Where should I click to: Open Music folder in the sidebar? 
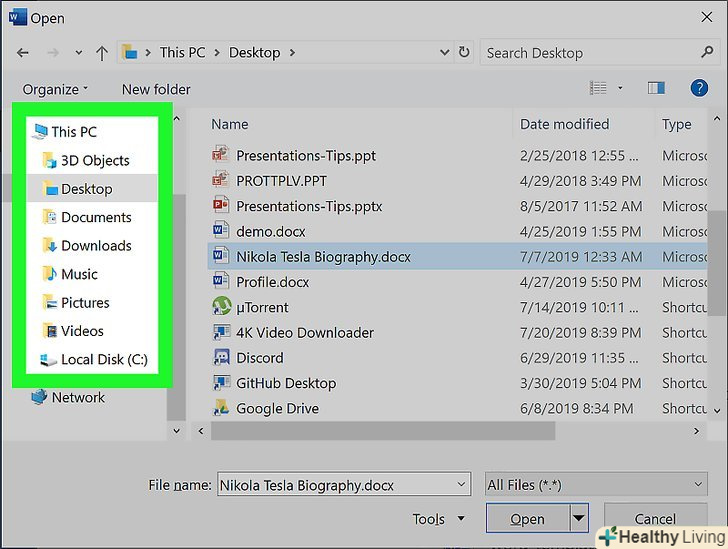click(70, 274)
